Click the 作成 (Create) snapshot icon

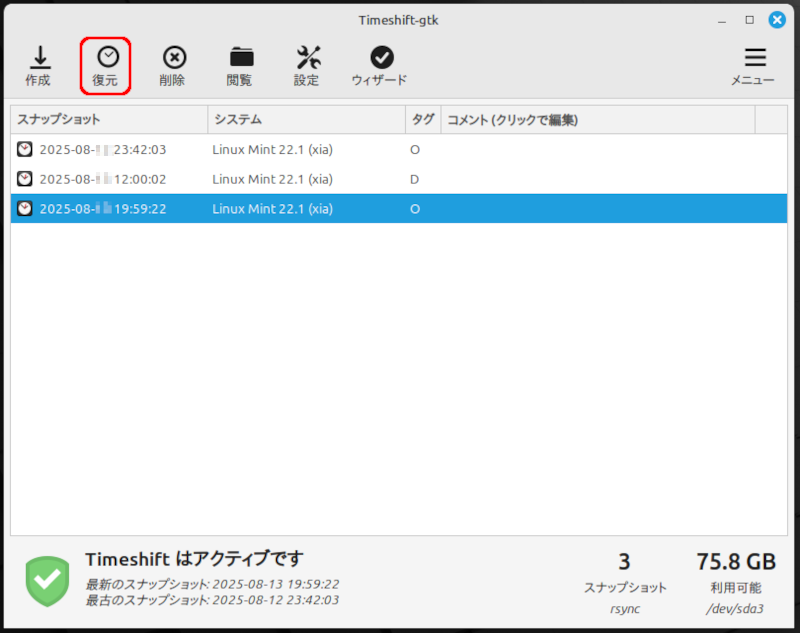(38, 58)
